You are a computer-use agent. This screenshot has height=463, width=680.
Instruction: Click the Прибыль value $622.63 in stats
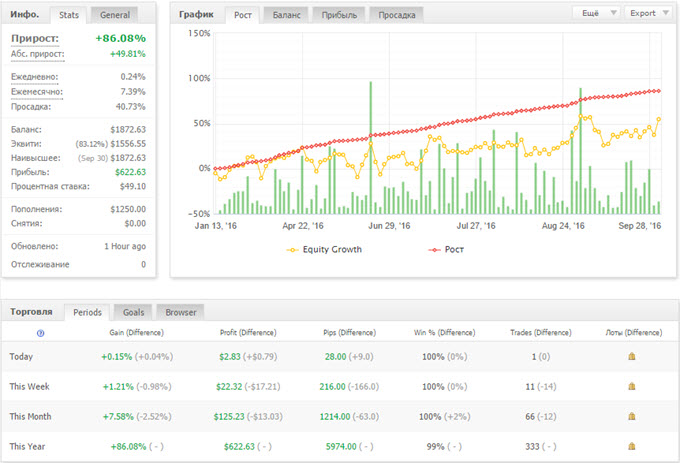coord(130,172)
